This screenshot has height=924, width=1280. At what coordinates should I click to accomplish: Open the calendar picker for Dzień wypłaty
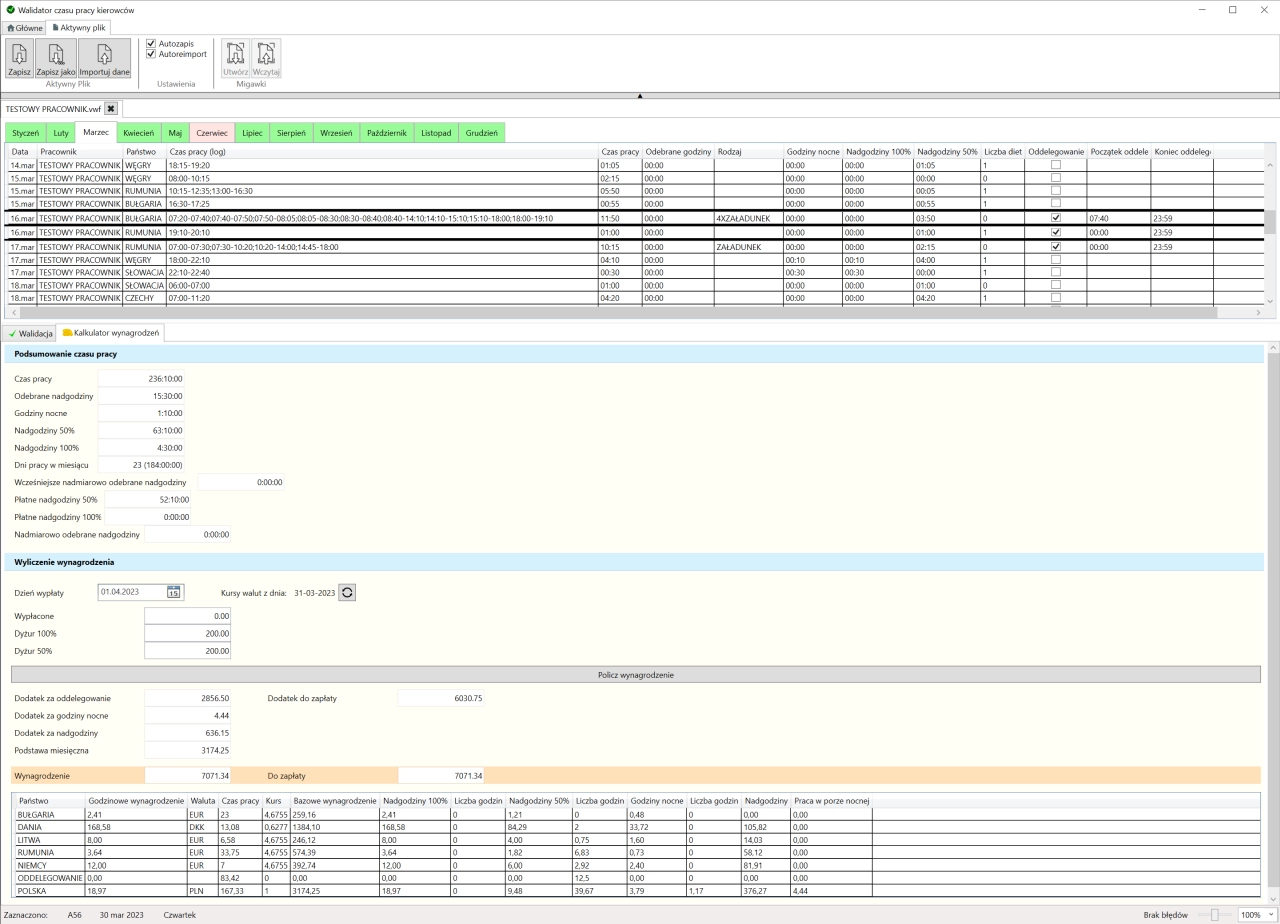click(172, 591)
